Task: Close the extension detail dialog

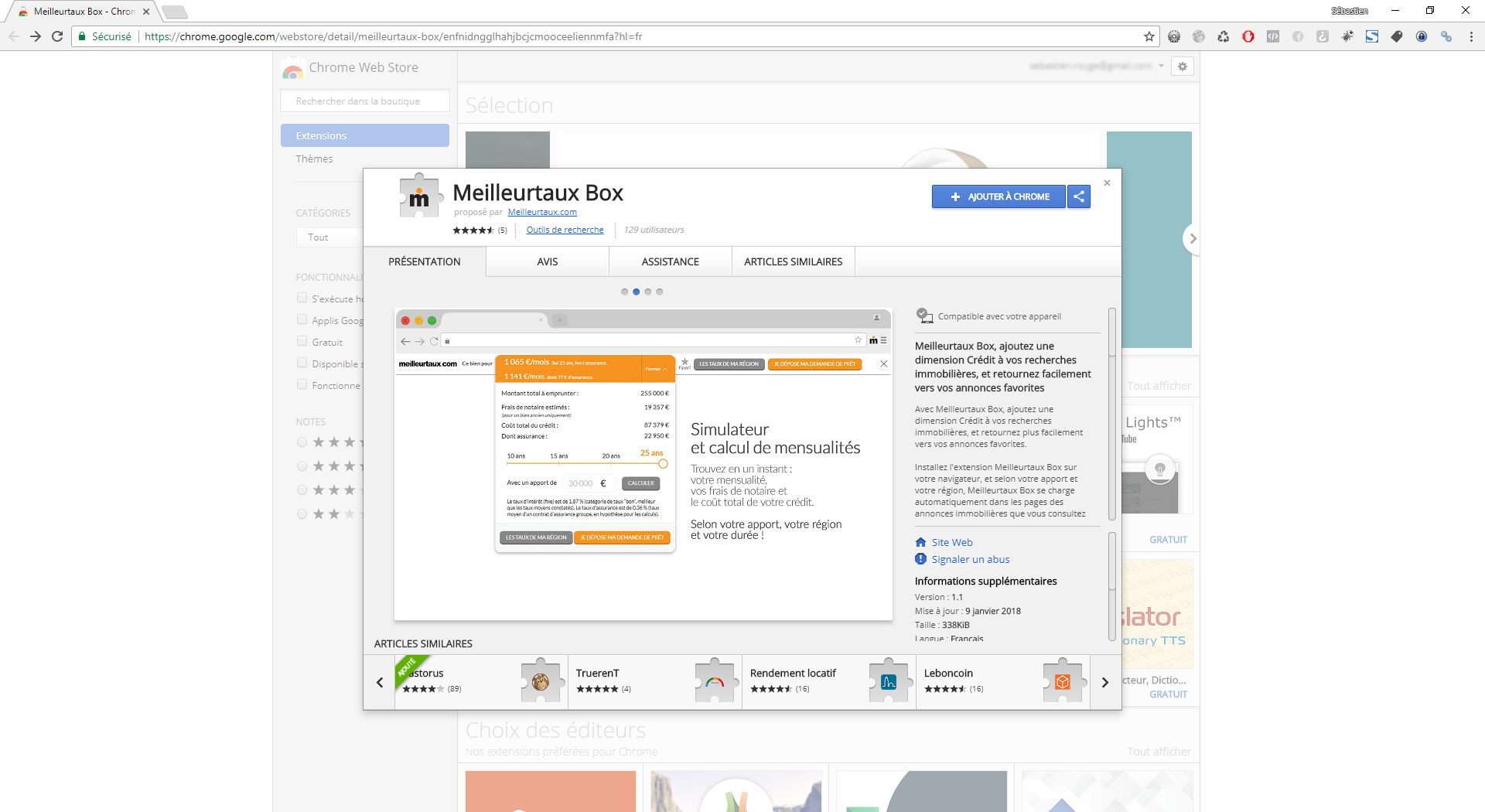Action: click(1107, 183)
